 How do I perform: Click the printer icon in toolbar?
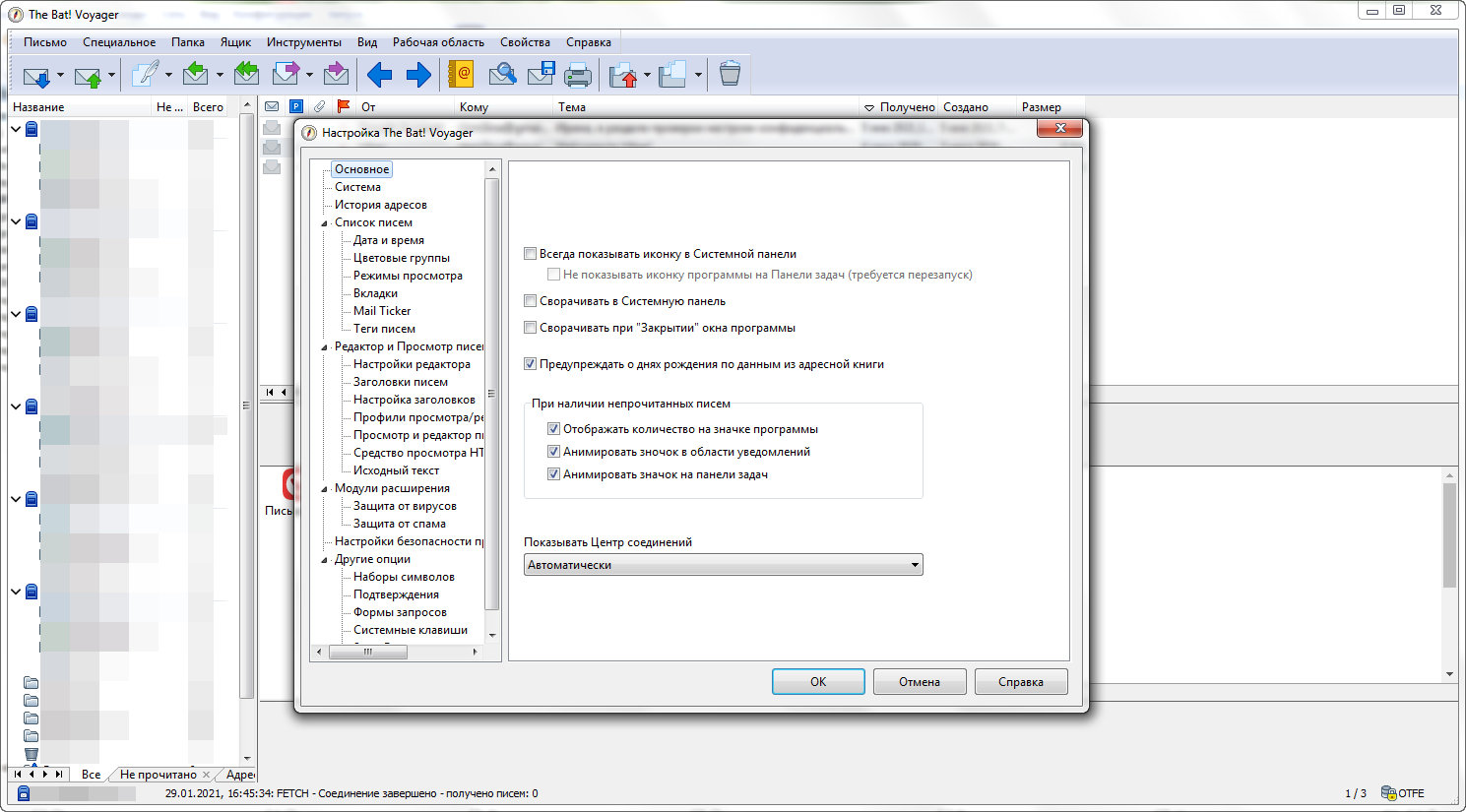[x=578, y=75]
